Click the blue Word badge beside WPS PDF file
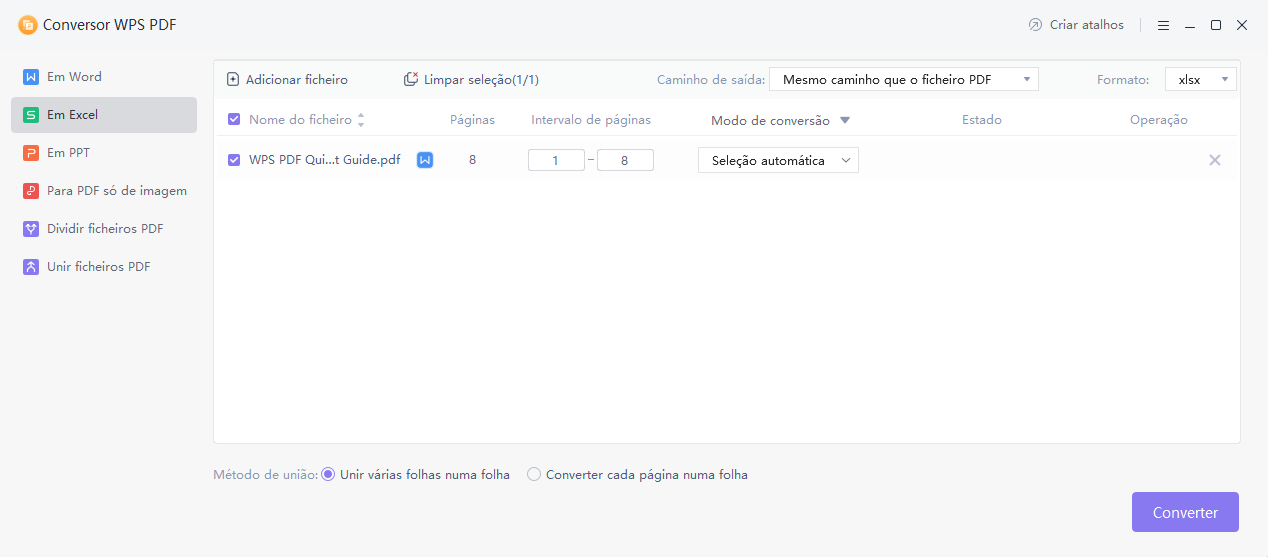The width and height of the screenshot is (1268, 557). coord(425,160)
